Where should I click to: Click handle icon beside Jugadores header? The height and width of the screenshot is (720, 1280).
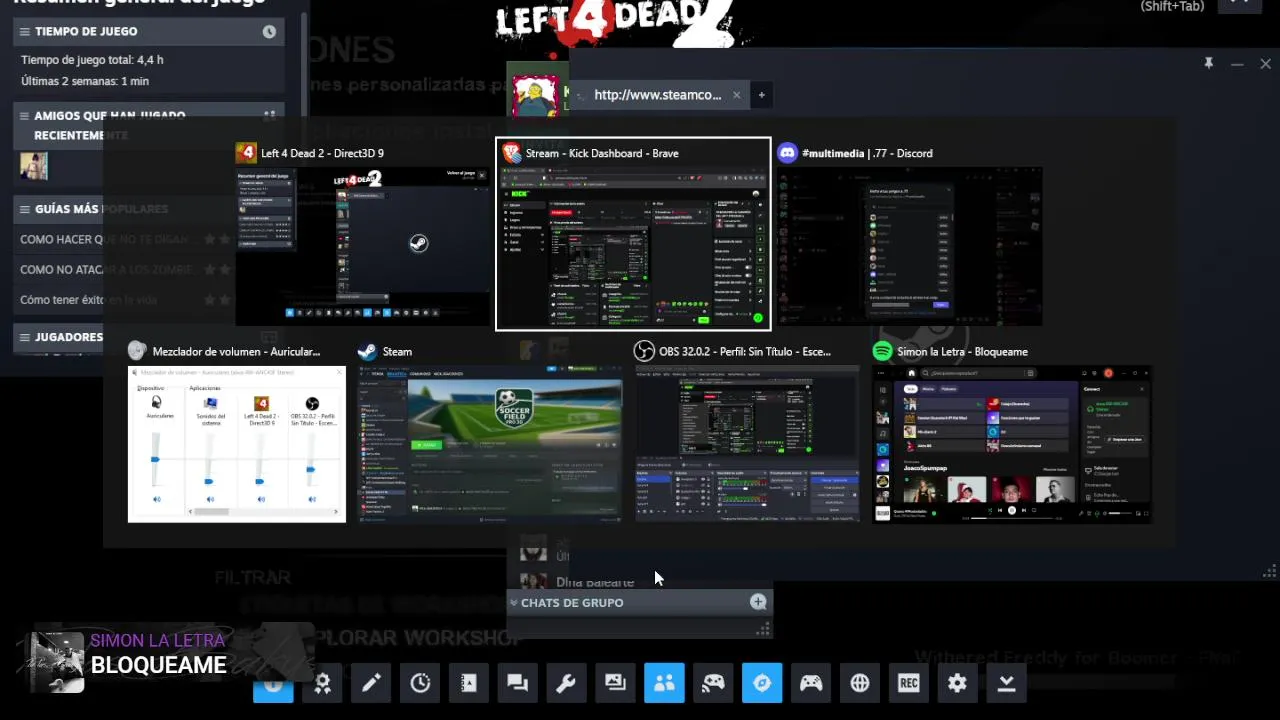24,337
